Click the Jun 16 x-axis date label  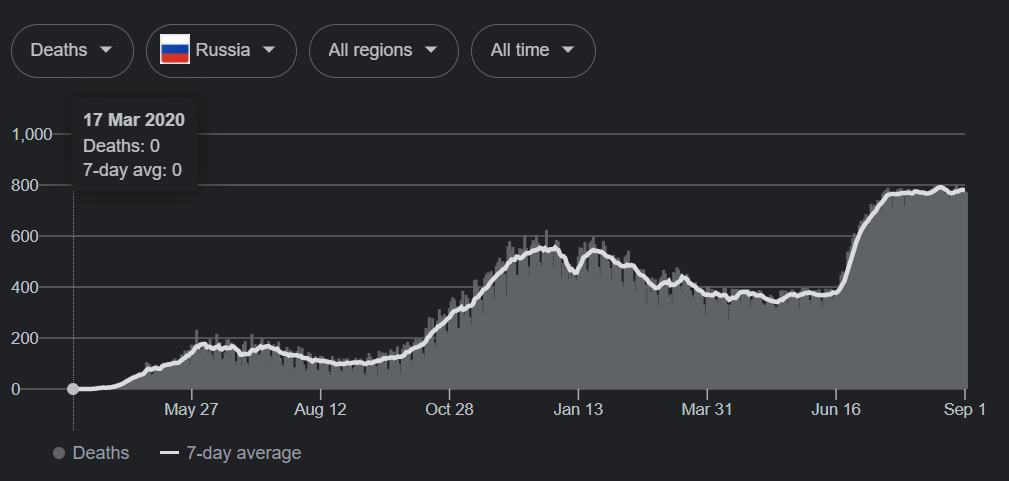(837, 409)
